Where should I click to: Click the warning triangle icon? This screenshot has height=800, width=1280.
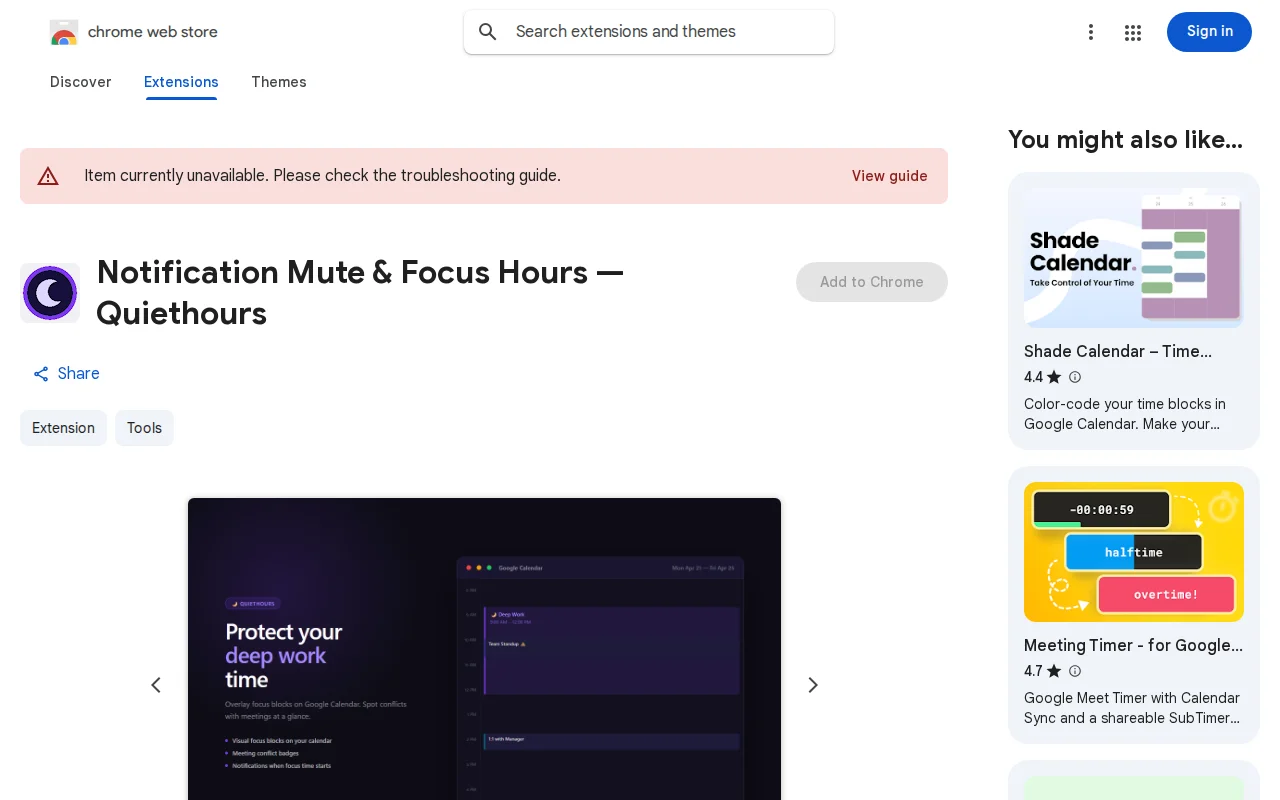point(48,176)
